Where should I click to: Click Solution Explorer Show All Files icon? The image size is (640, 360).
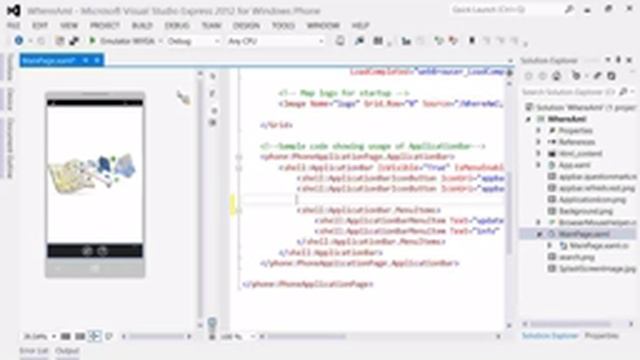(611, 76)
